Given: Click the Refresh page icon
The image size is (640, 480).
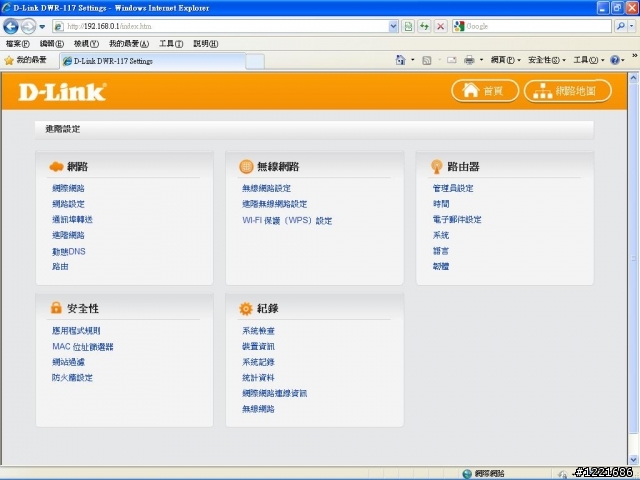Looking at the screenshot, I should point(424,27).
